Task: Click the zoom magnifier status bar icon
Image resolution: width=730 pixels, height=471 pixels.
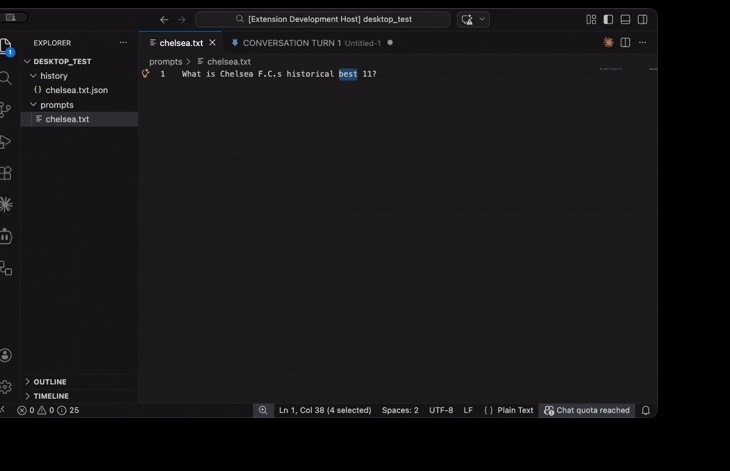Action: click(x=263, y=410)
